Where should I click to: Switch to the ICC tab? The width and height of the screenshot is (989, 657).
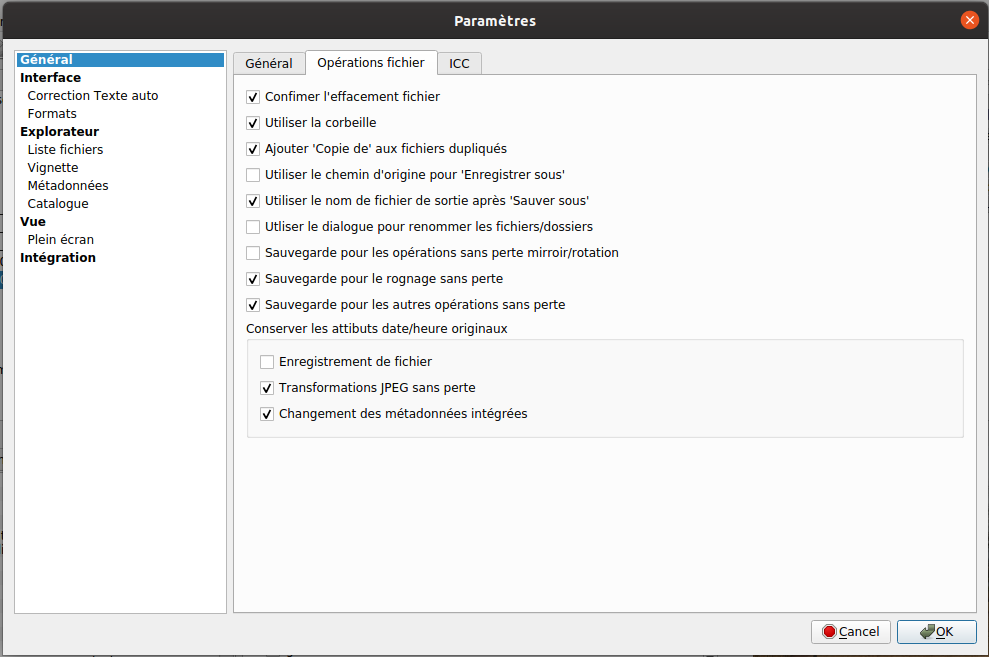tap(459, 63)
